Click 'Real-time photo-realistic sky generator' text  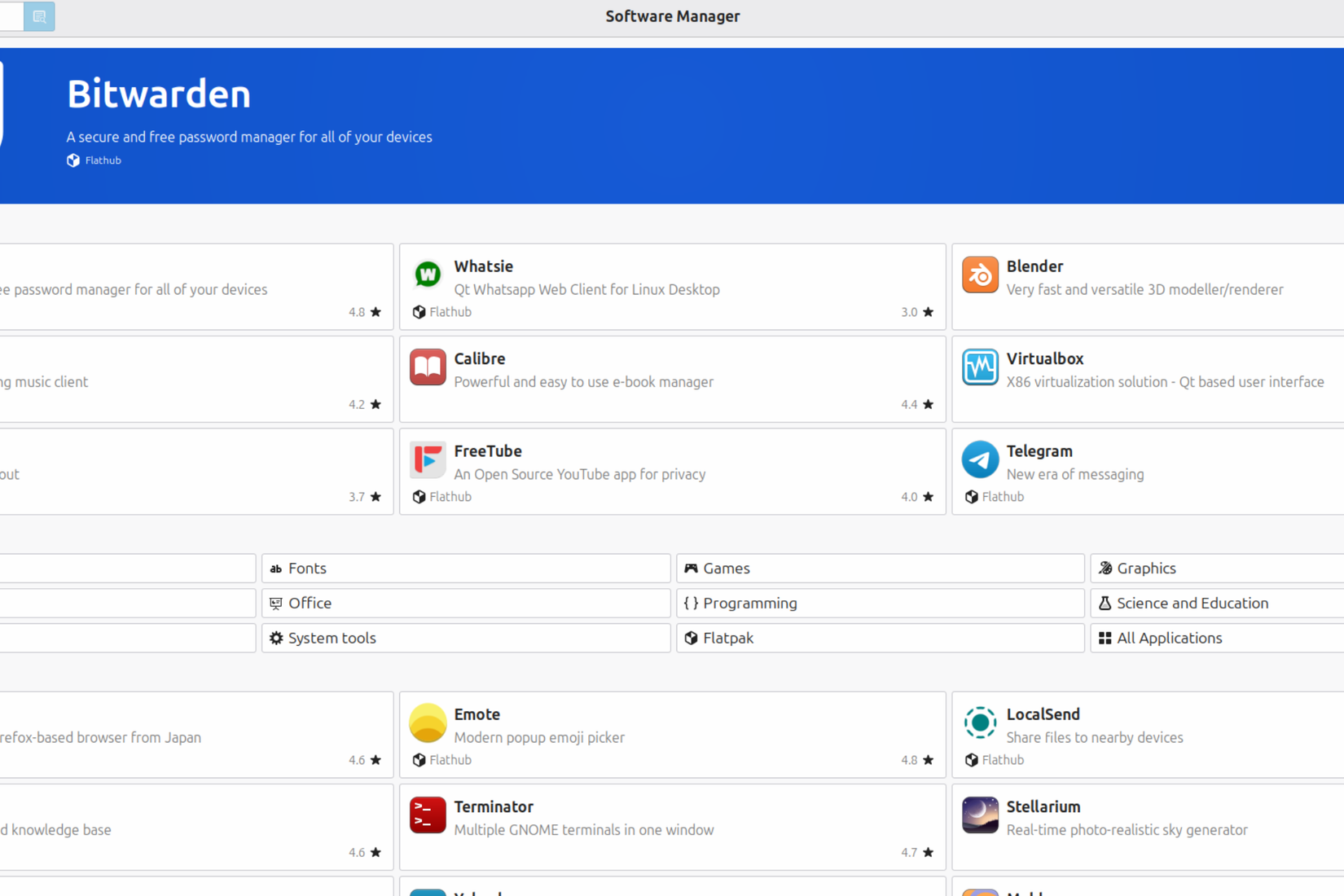point(1127,830)
